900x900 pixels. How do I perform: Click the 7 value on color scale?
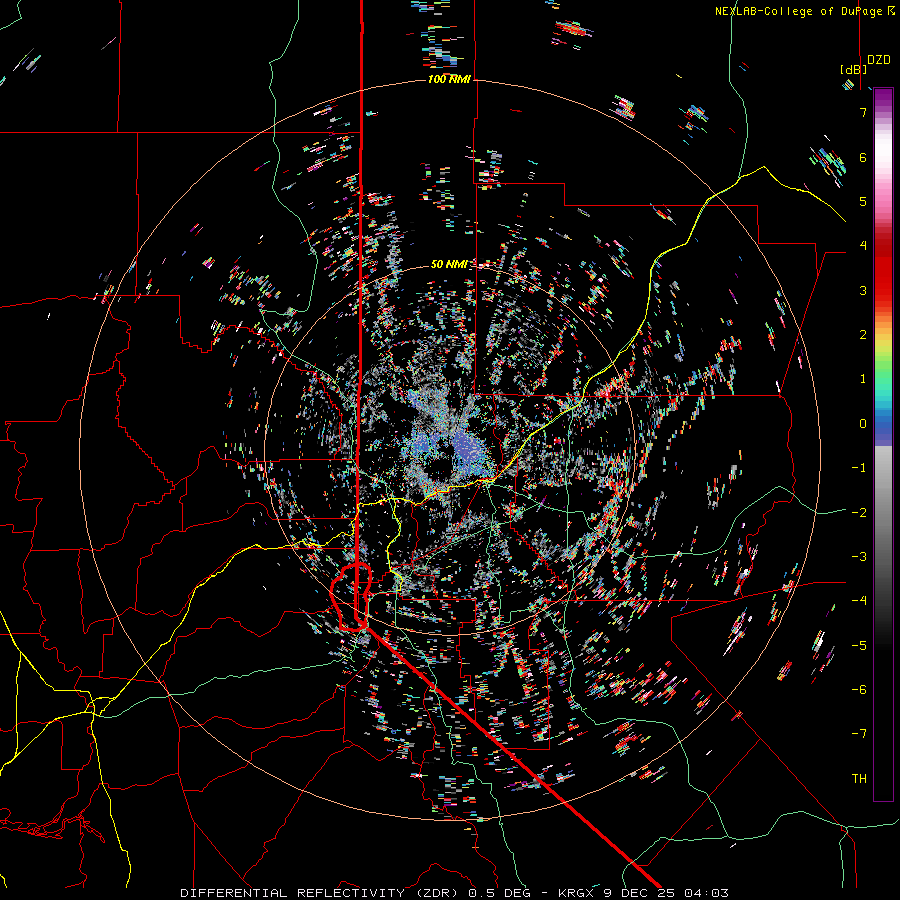coord(863,112)
